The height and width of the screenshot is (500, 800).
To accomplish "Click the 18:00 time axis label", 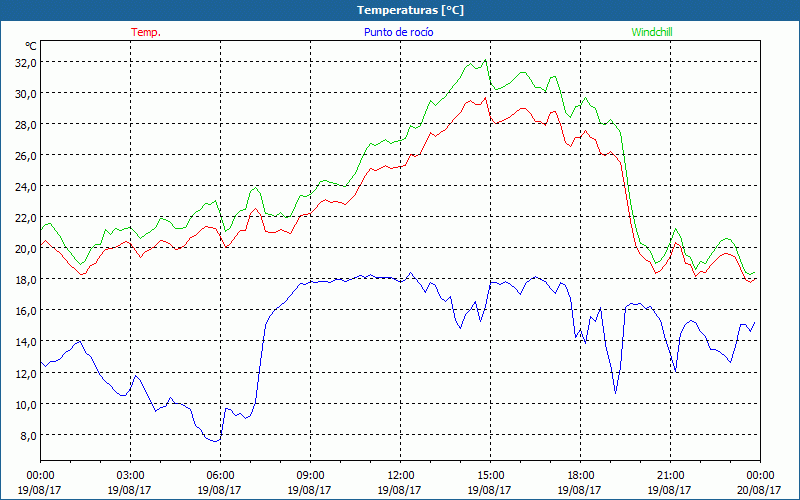I will (x=580, y=476).
